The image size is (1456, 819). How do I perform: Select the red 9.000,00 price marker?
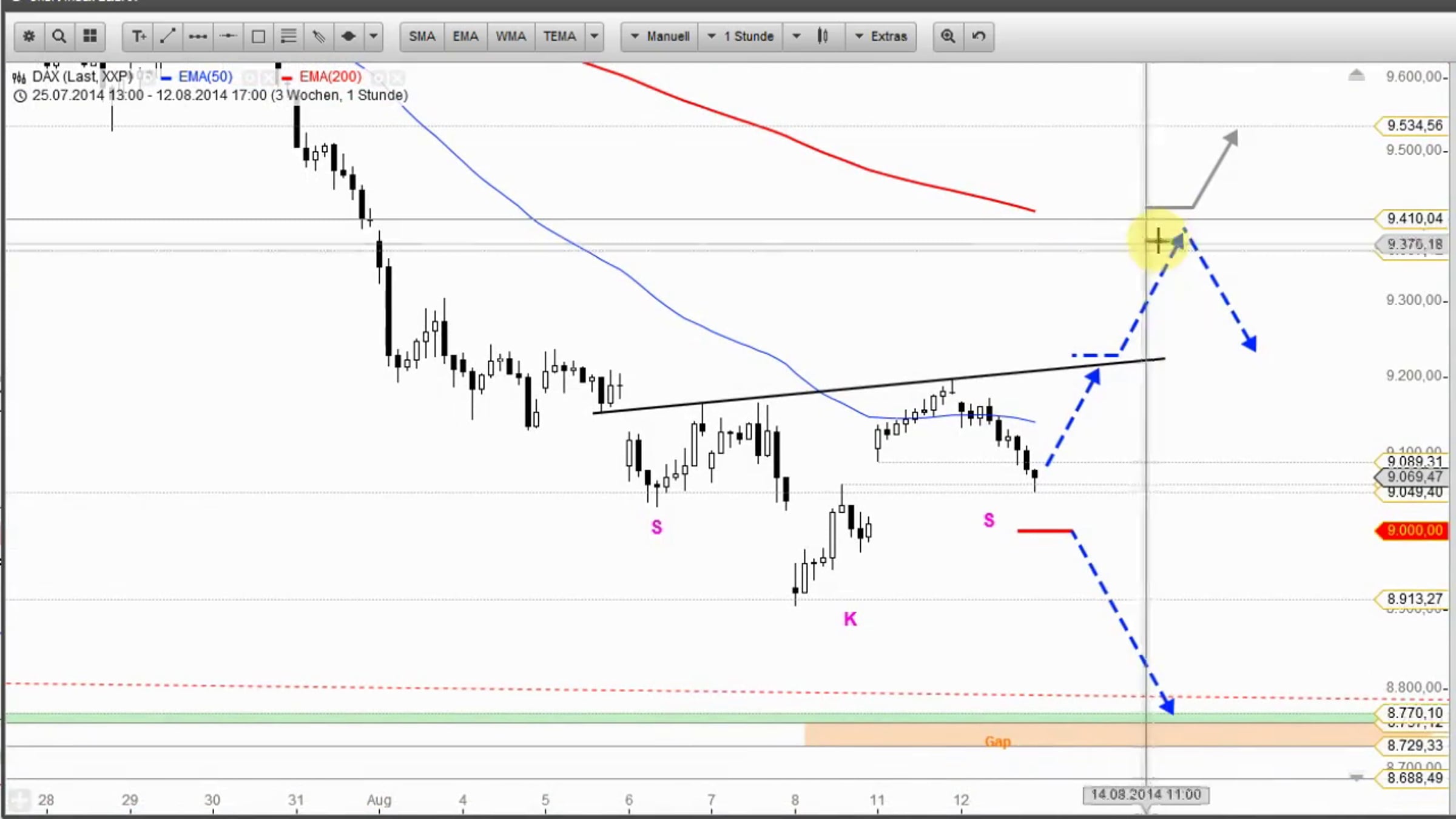[1411, 531]
